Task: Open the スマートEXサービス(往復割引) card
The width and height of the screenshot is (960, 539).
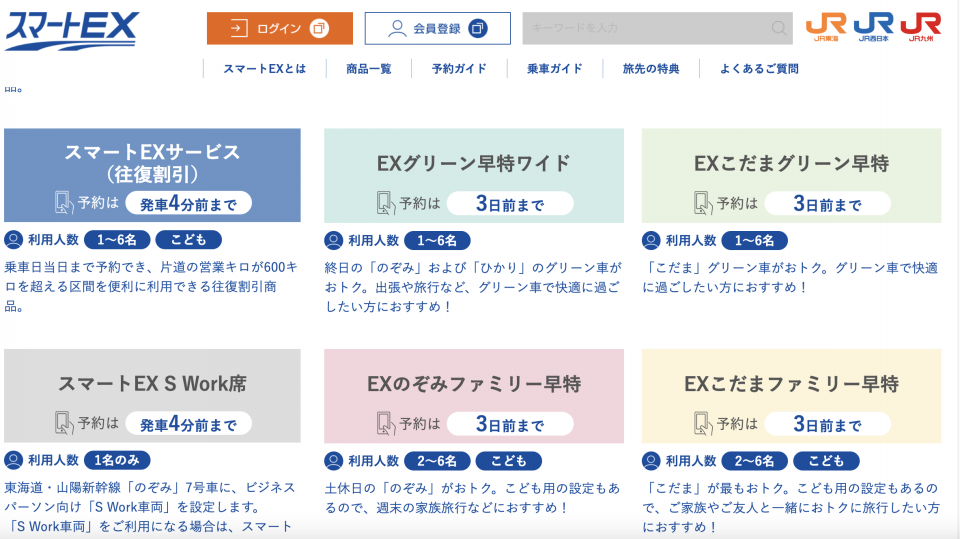Action: pos(152,175)
